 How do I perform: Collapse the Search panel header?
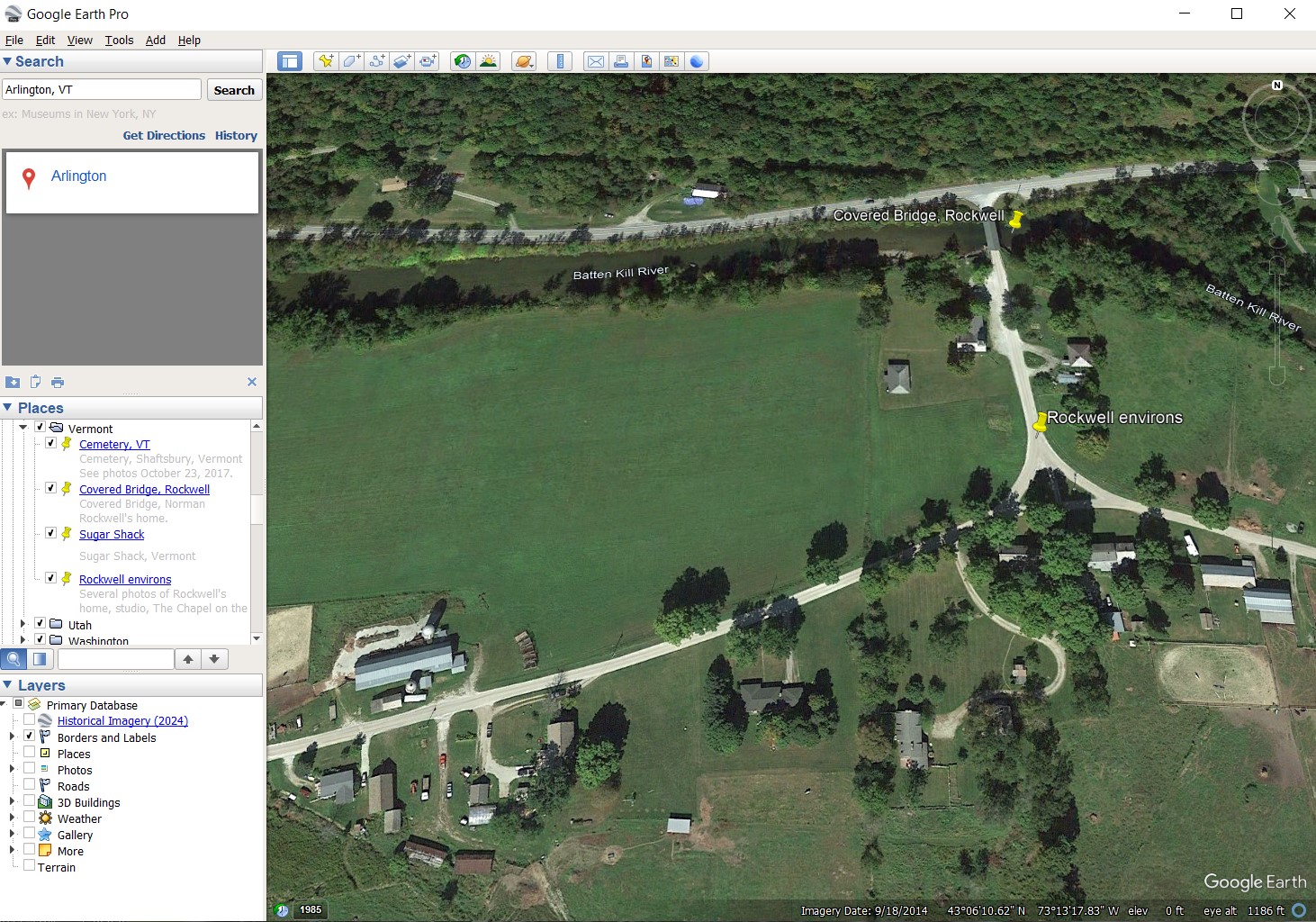[131, 61]
